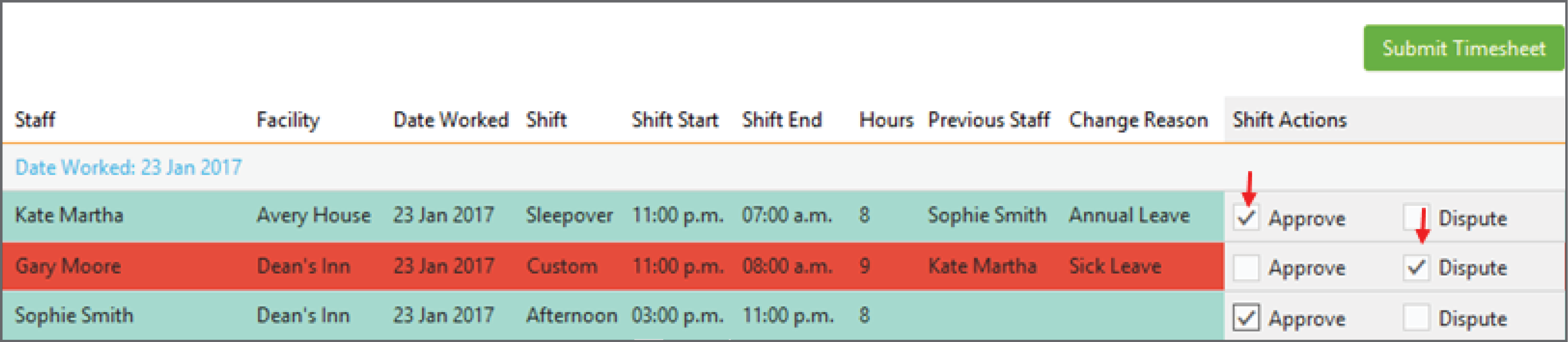The image size is (1568, 342).
Task: Click the Previous Staff column header
Action: [989, 119]
